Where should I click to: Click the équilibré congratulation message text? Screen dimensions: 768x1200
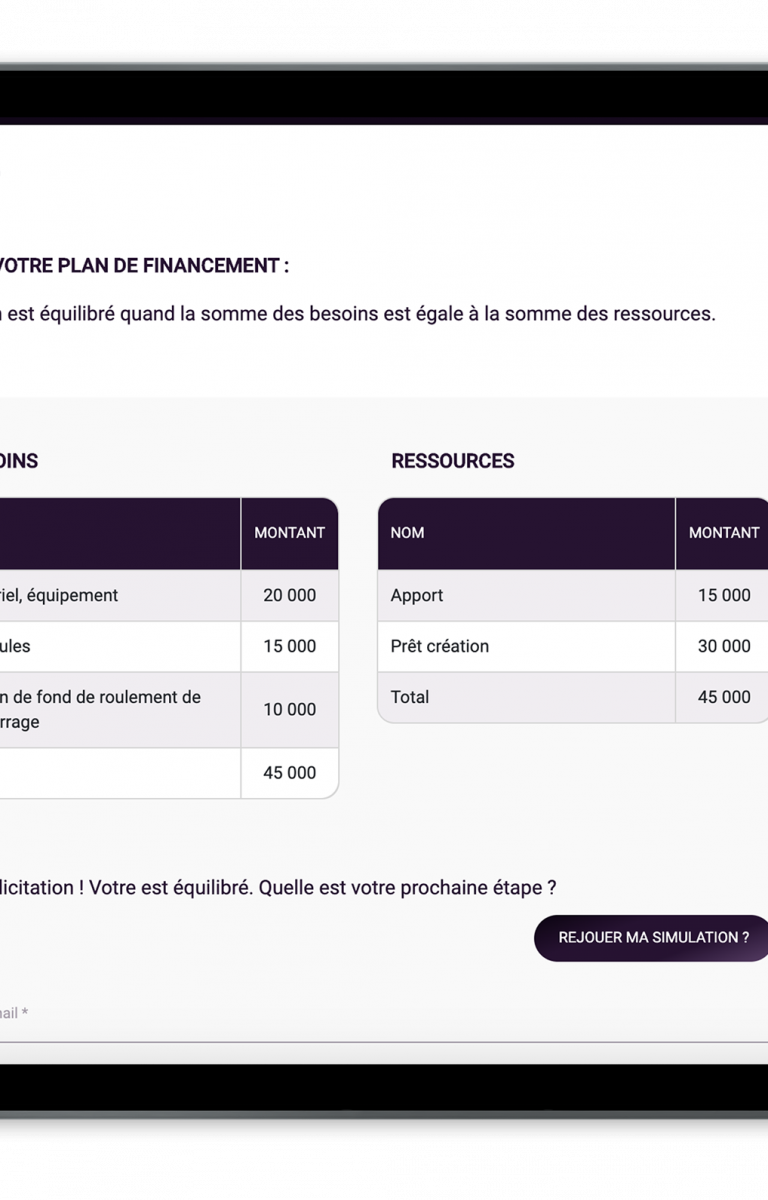click(x=278, y=888)
